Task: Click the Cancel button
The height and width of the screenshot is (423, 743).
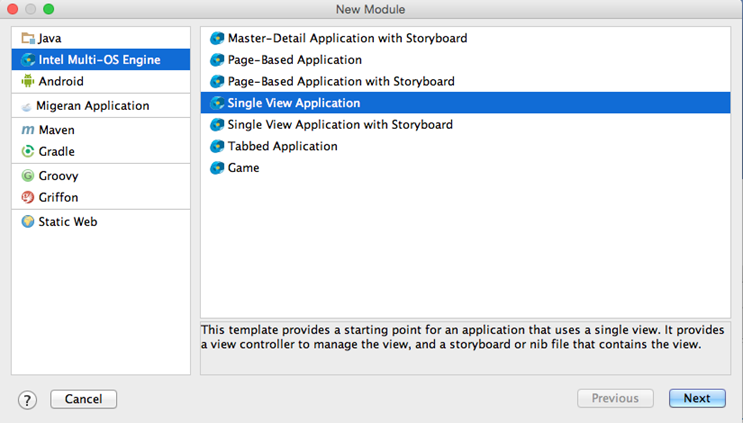Action: (x=83, y=399)
